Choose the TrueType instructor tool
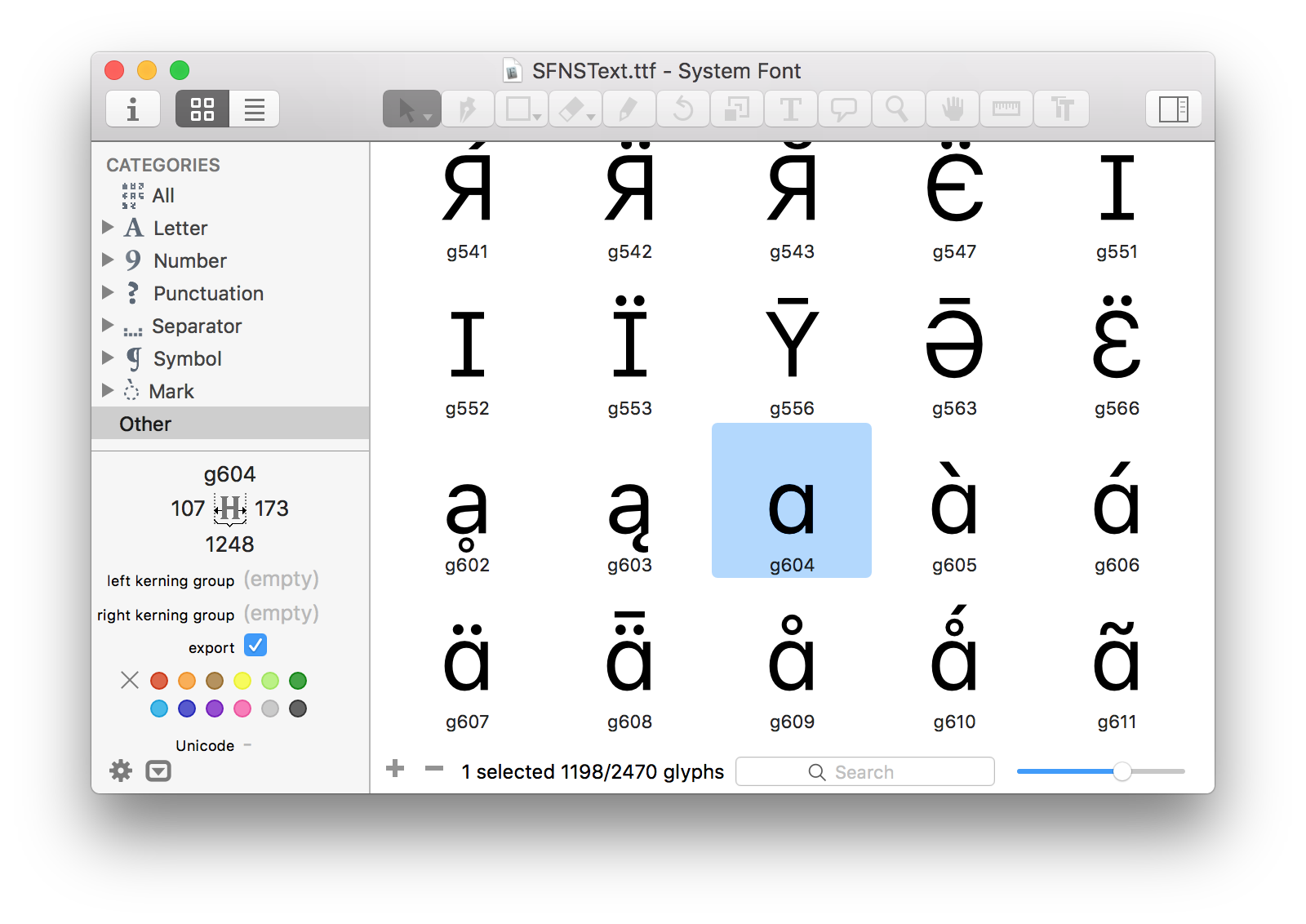Viewport: 1306px width, 924px height. 1061,109
